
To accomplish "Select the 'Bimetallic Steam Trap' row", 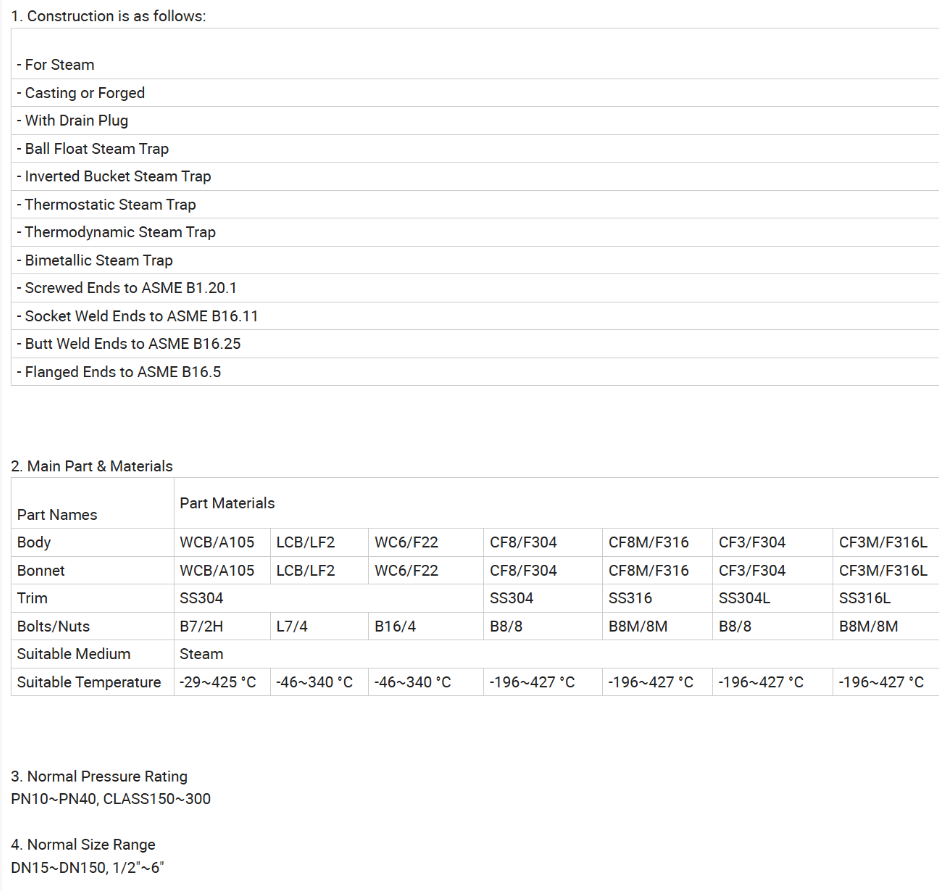I will (475, 260).
